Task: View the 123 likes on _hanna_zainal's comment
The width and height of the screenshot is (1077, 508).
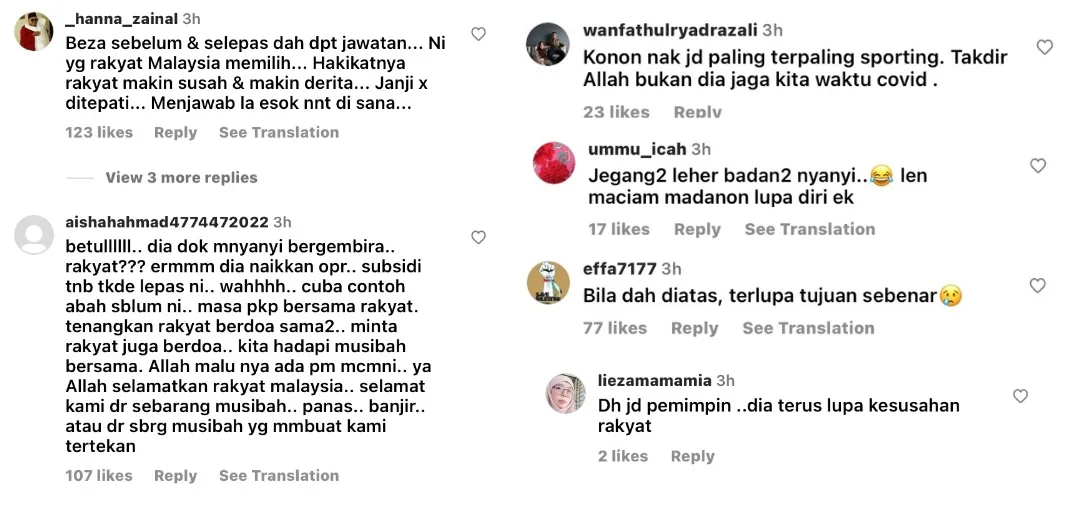Action: coord(99,132)
